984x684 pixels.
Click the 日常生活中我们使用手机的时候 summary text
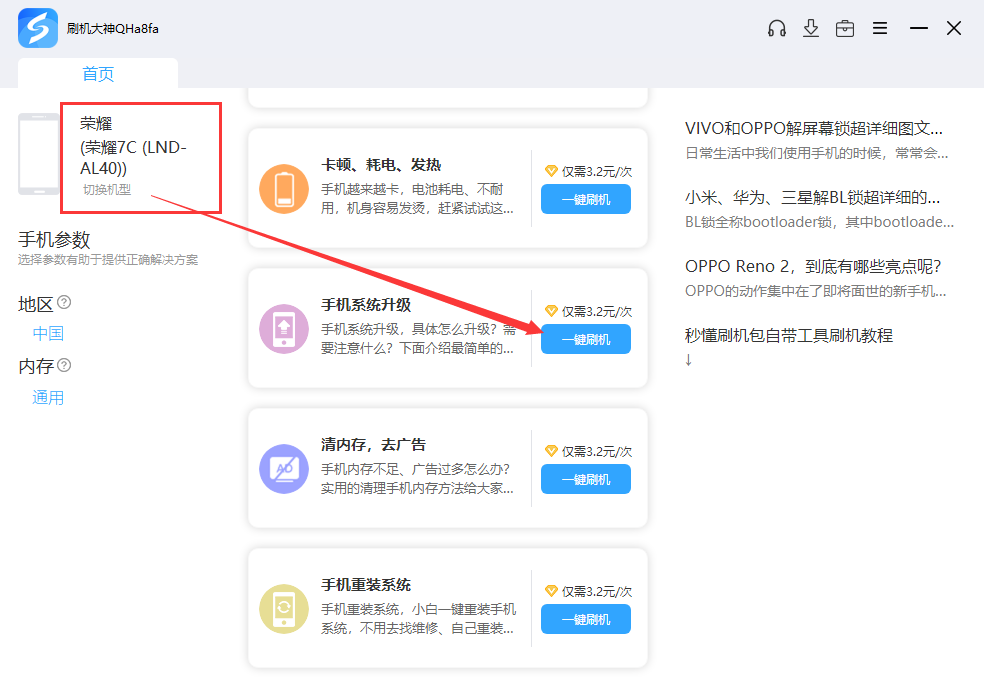pos(816,153)
